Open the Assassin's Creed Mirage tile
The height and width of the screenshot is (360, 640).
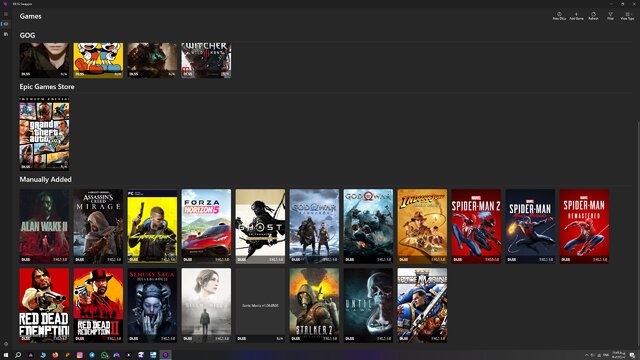coord(98,226)
